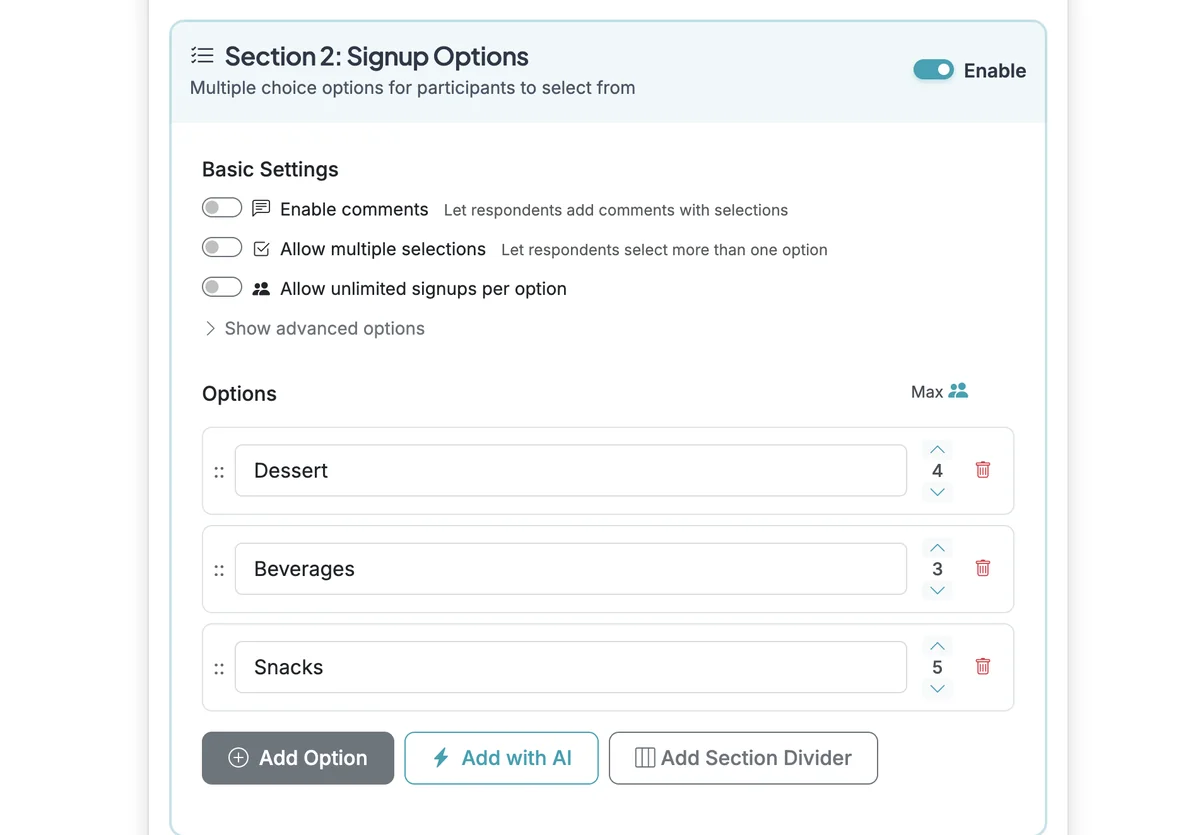Screen dimensions: 1200x835
Task: Click the Add Option button
Action: coord(297,758)
